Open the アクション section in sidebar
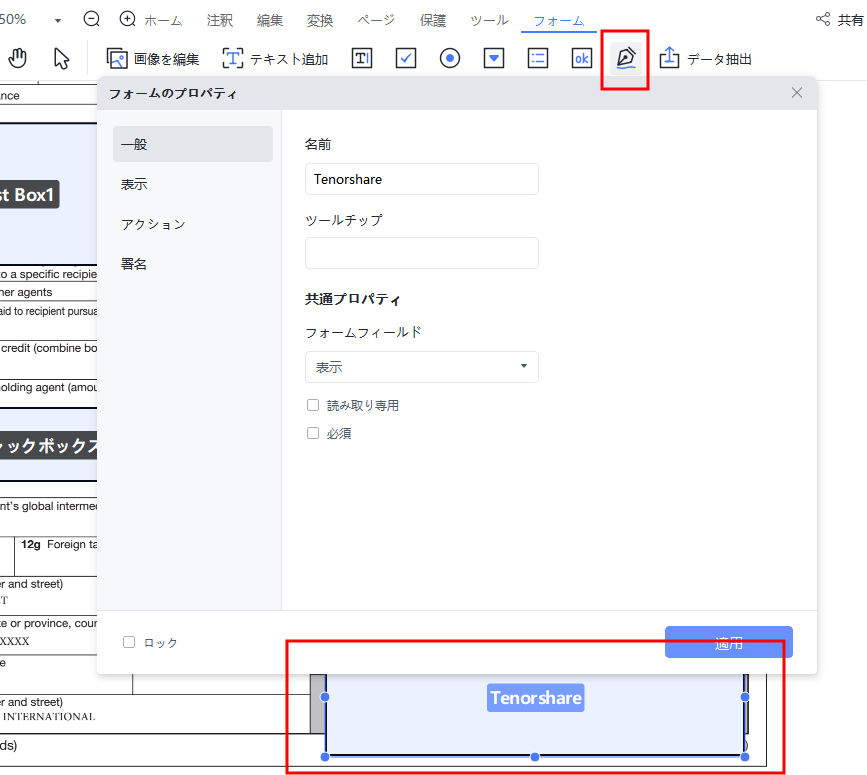The height and width of the screenshot is (775, 867). click(x=153, y=224)
